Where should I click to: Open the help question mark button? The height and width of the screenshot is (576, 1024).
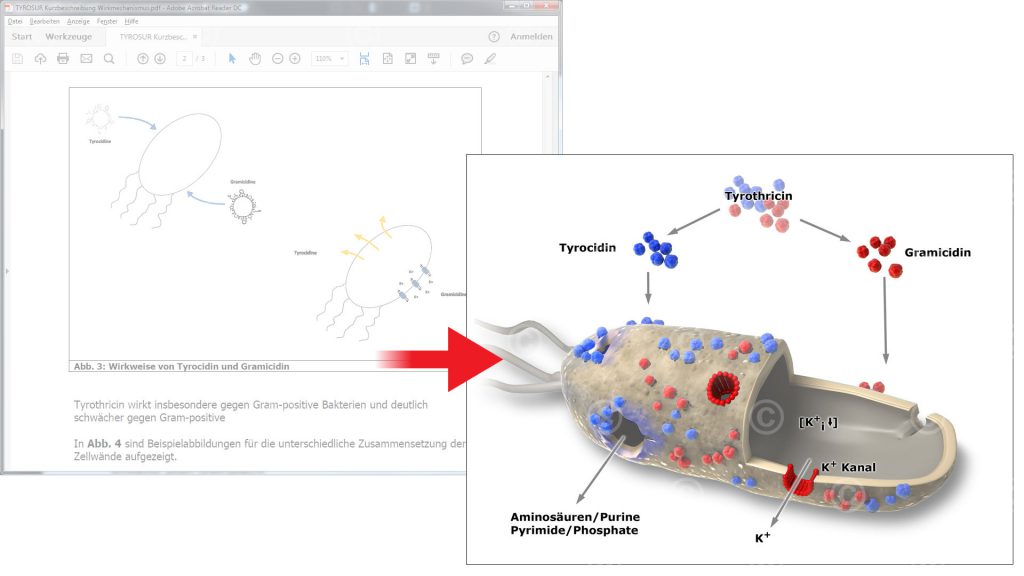click(492, 36)
